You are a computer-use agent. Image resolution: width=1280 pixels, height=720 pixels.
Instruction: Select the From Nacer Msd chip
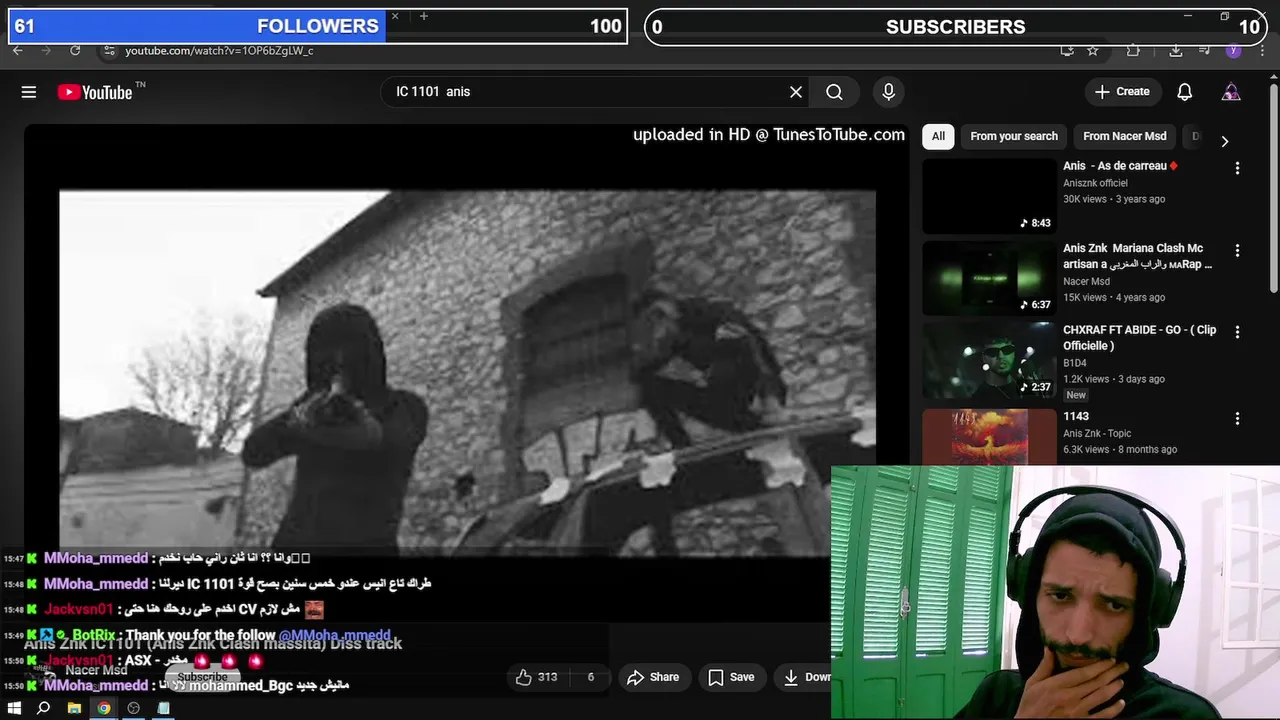point(1125,136)
